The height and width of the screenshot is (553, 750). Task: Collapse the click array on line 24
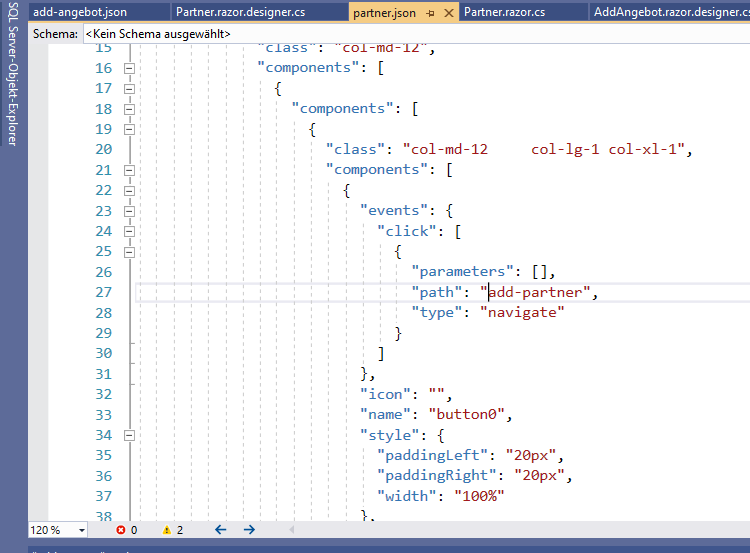129,232
